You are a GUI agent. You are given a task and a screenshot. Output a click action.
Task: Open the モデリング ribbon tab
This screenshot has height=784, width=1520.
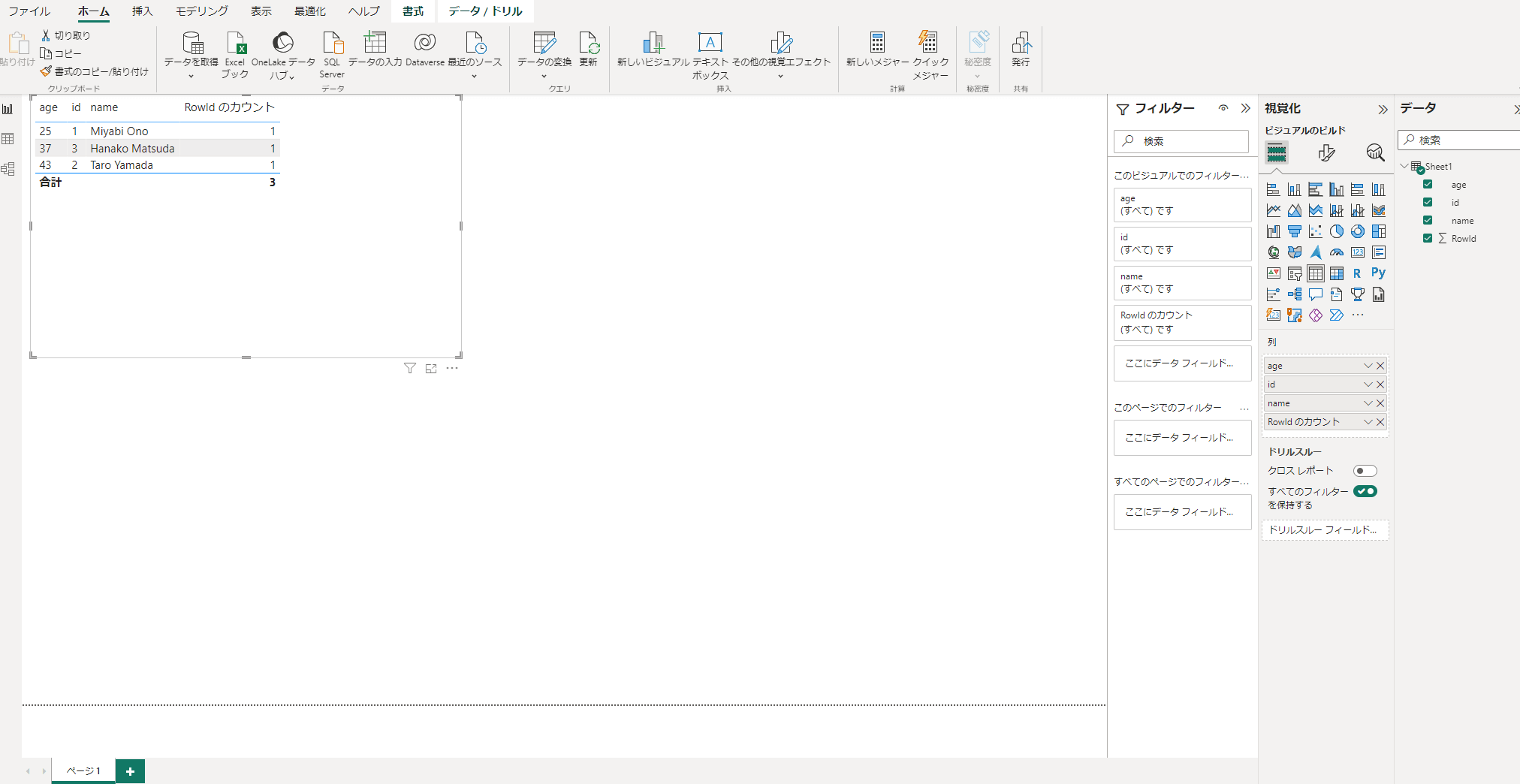coord(201,11)
